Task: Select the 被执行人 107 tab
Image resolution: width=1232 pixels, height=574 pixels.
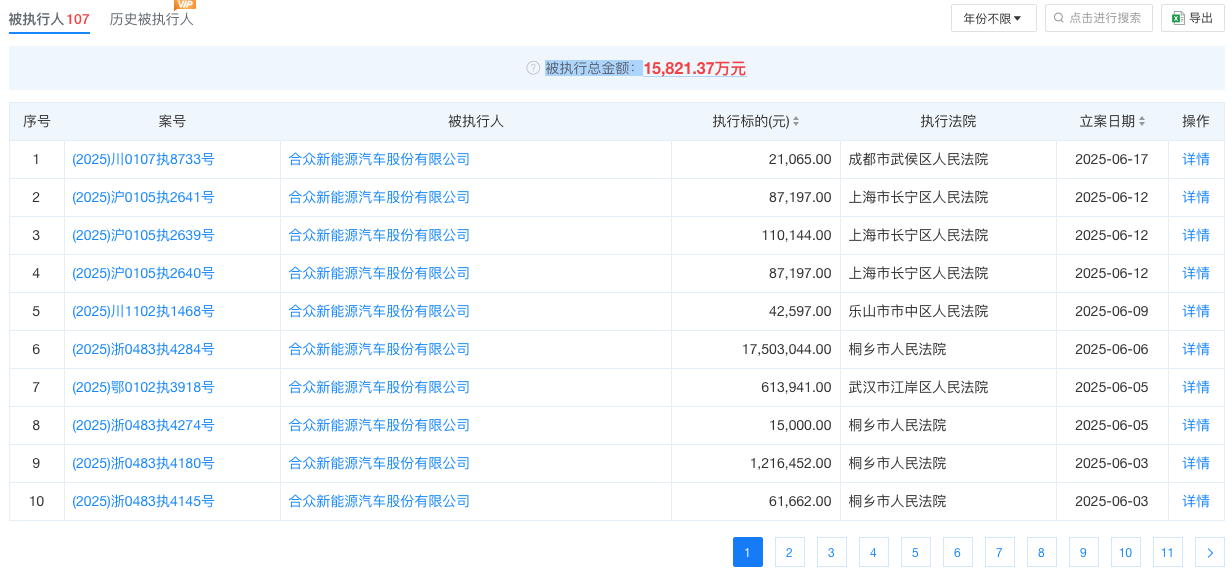Action: pyautogui.click(x=49, y=19)
